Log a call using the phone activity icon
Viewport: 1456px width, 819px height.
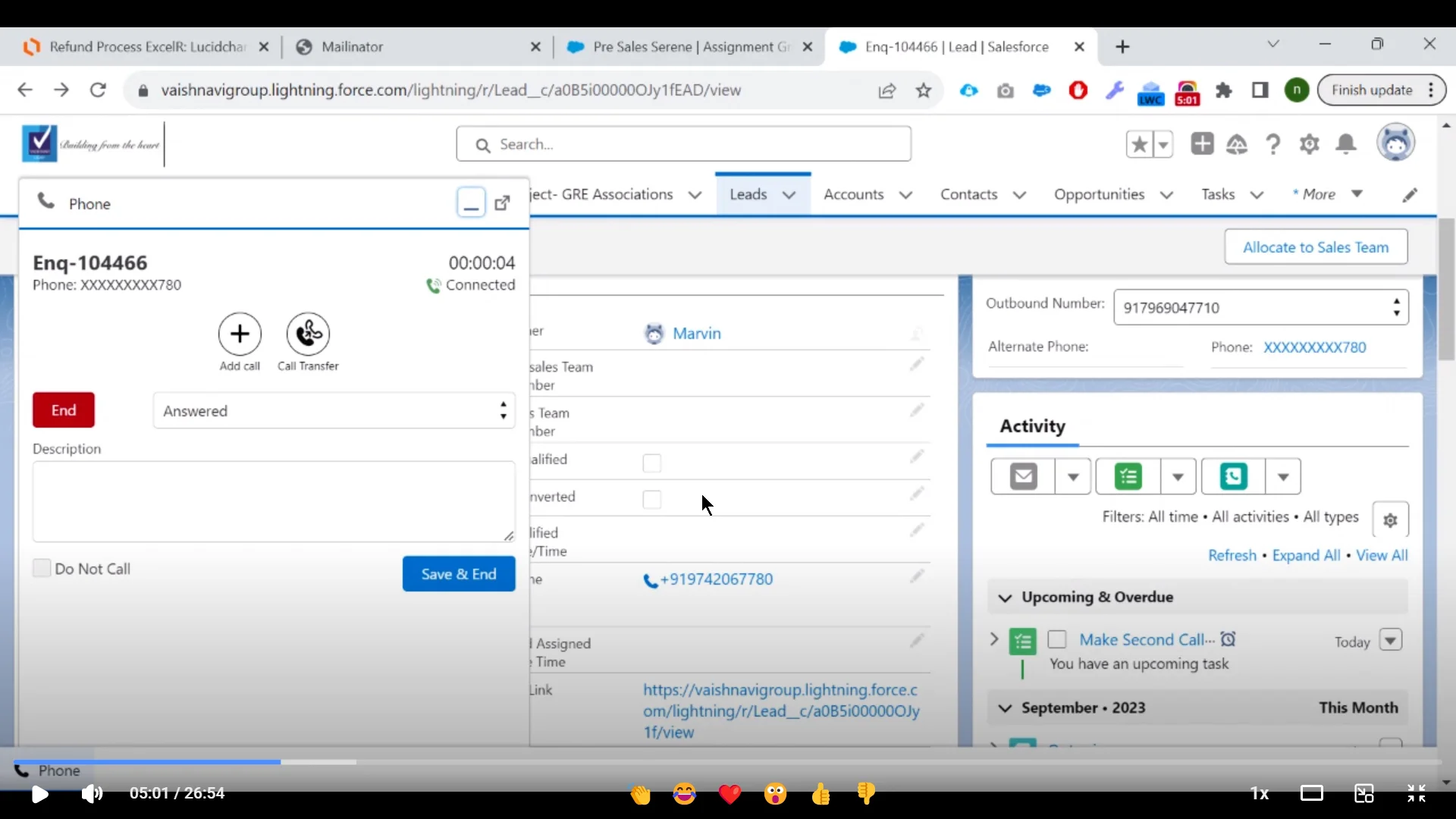(x=1233, y=476)
